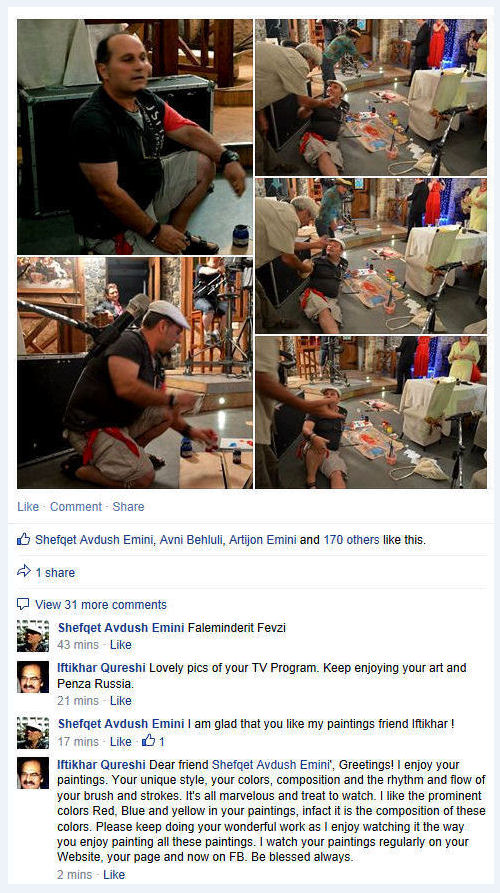500x893 pixels.
Task: Expand View 31 more comments
Action: click(x=101, y=604)
